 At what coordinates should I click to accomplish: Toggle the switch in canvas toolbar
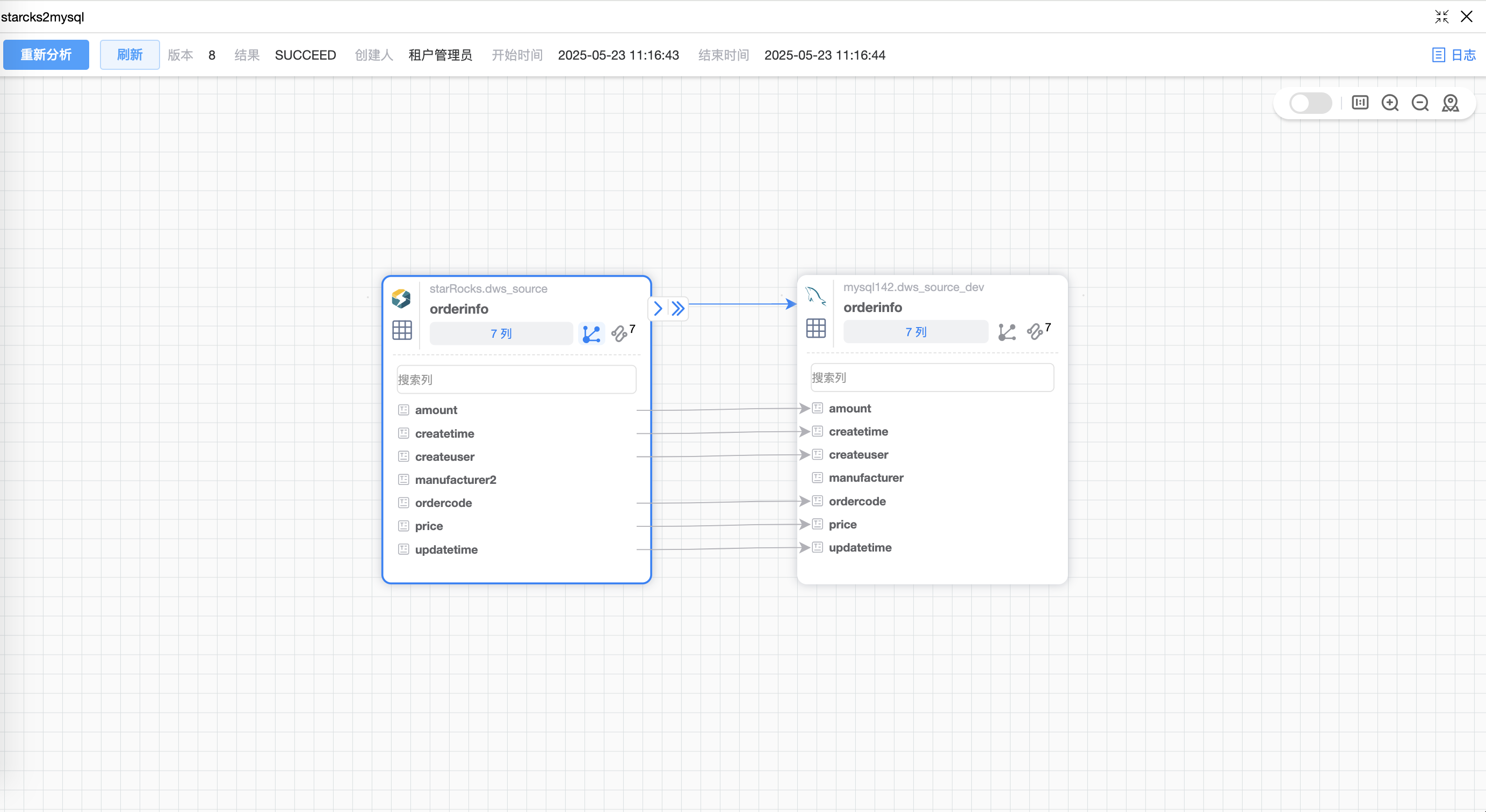click(1310, 103)
